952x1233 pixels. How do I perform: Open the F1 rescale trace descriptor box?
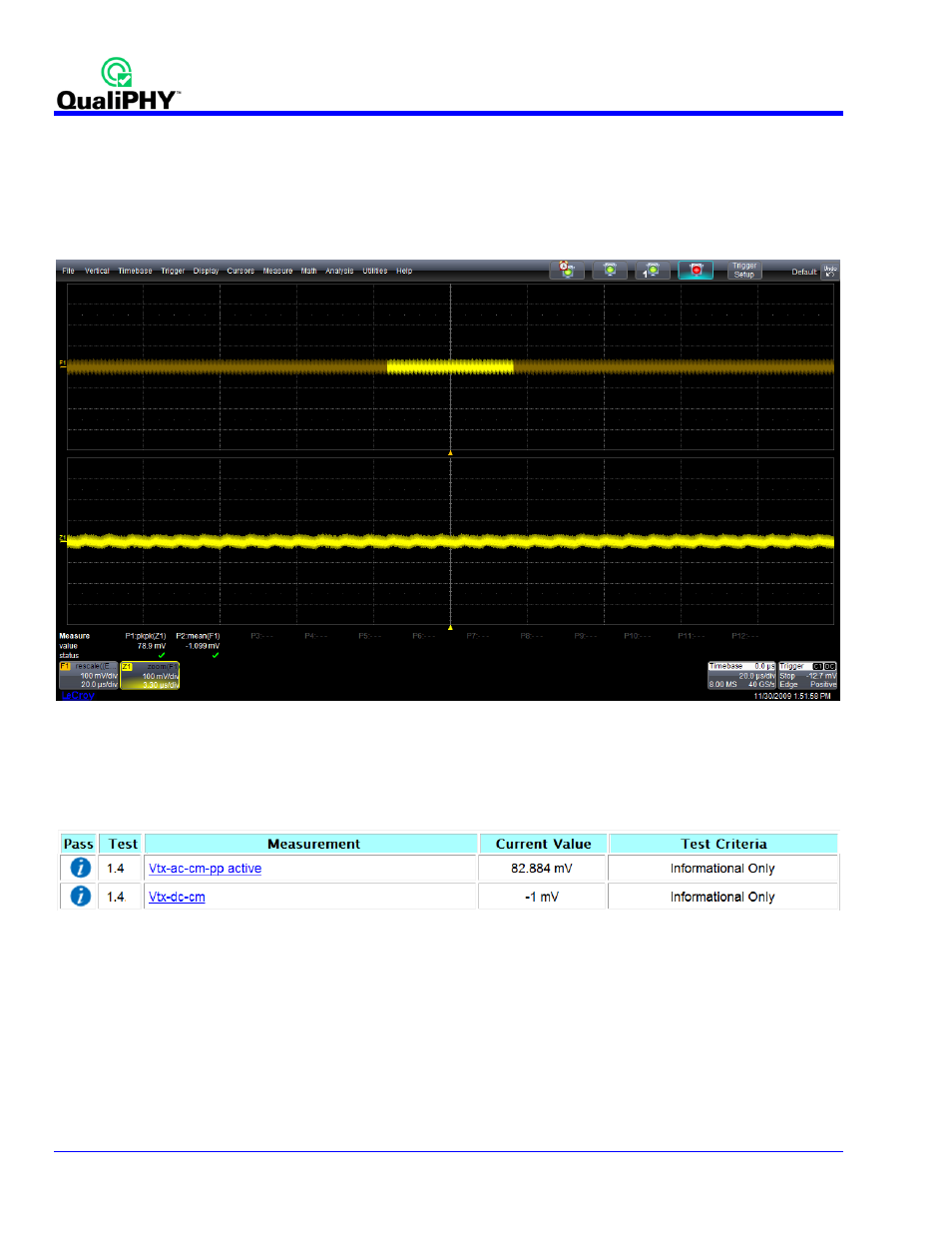88,675
